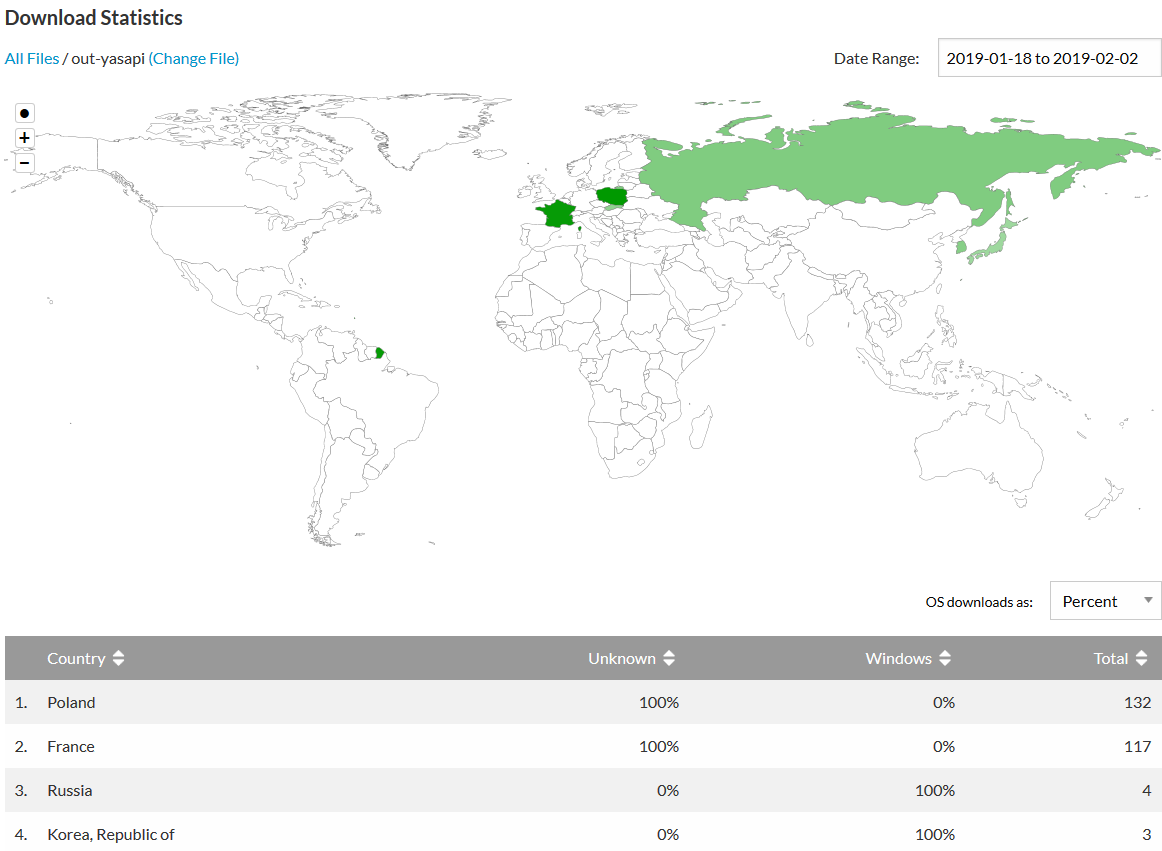Sort table by Country column arrows
Viewport: 1162px width, 851px height.
[x=119, y=659]
